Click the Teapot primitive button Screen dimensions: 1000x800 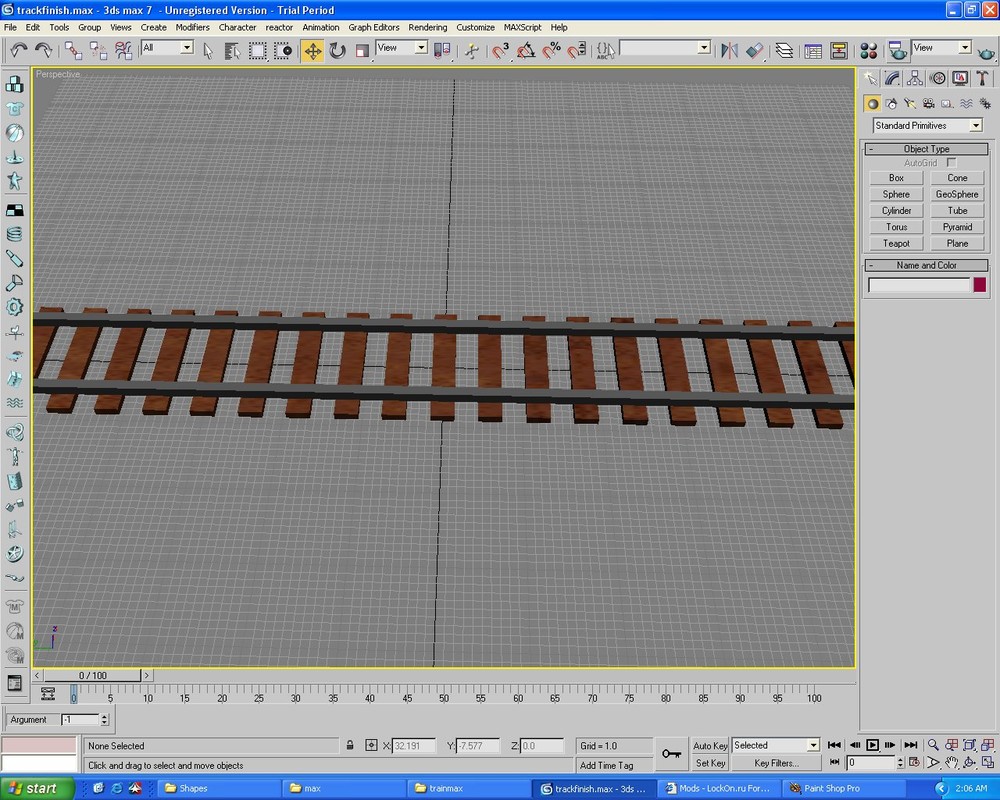896,243
